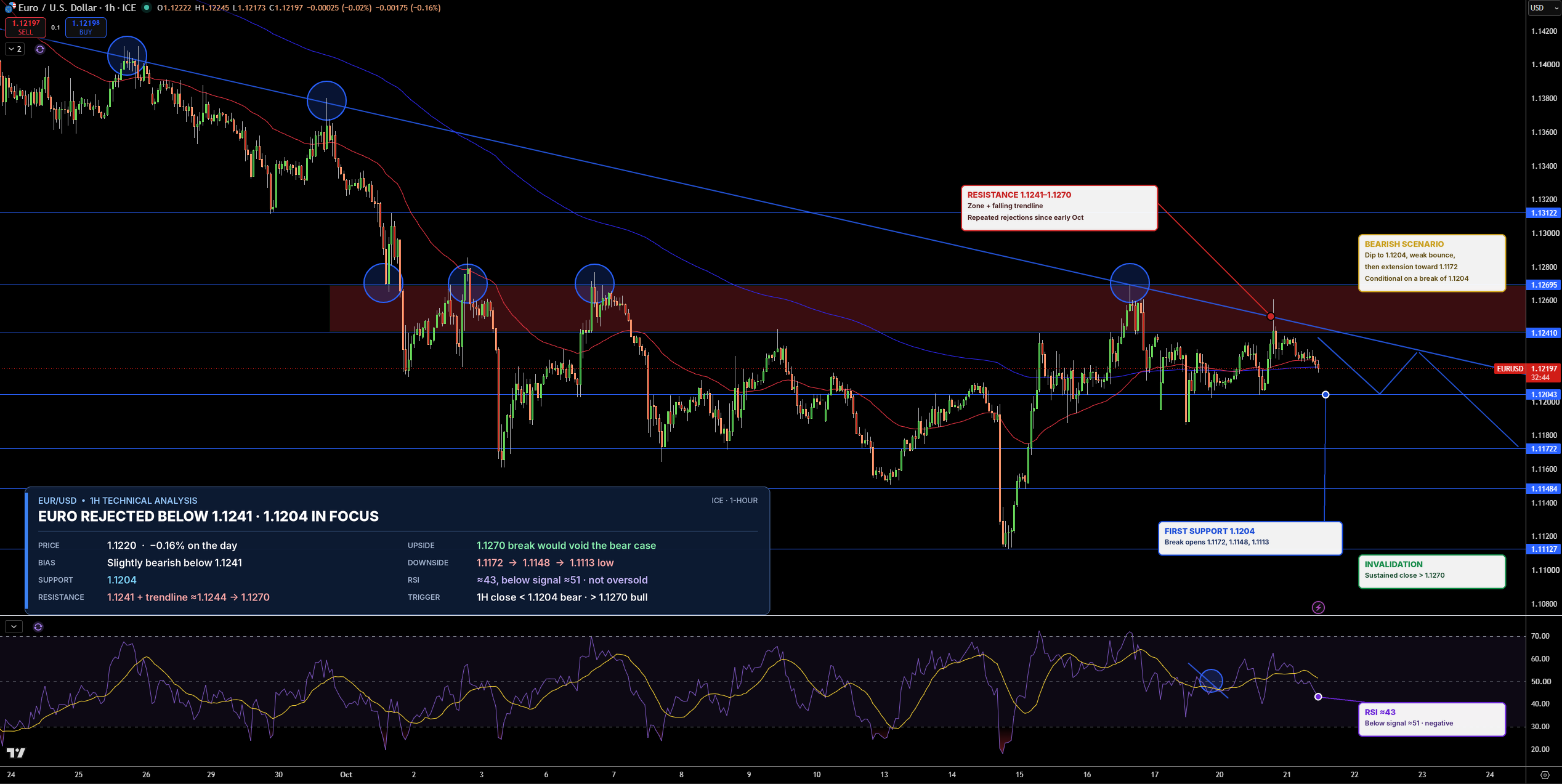This screenshot has width=1562, height=784.
Task: Open the USD currency dropdown
Action: pyautogui.click(x=1544, y=8)
